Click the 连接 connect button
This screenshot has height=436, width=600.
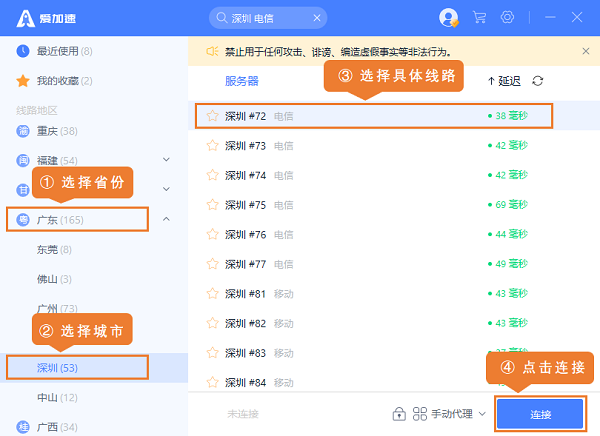point(540,414)
